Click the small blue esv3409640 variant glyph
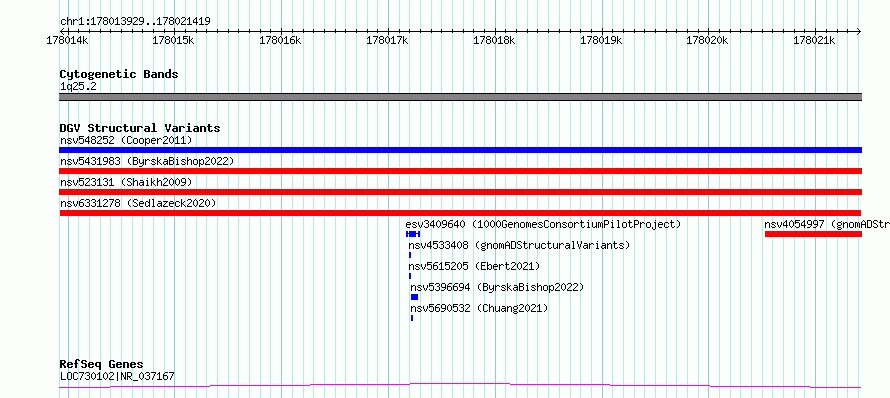The height and width of the screenshot is (398, 890). [x=413, y=234]
